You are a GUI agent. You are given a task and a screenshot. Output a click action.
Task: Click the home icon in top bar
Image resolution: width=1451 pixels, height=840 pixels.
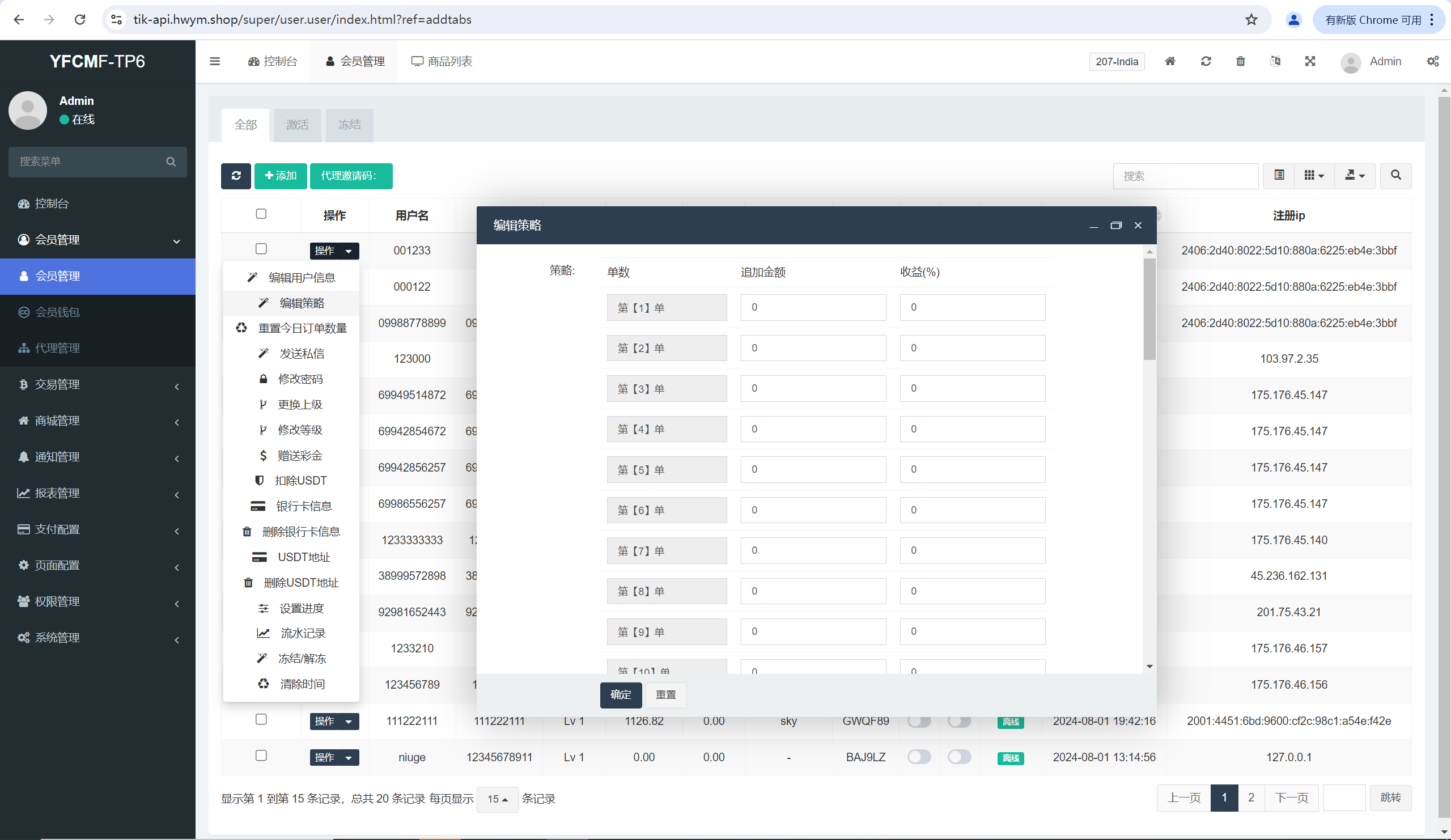(1170, 62)
